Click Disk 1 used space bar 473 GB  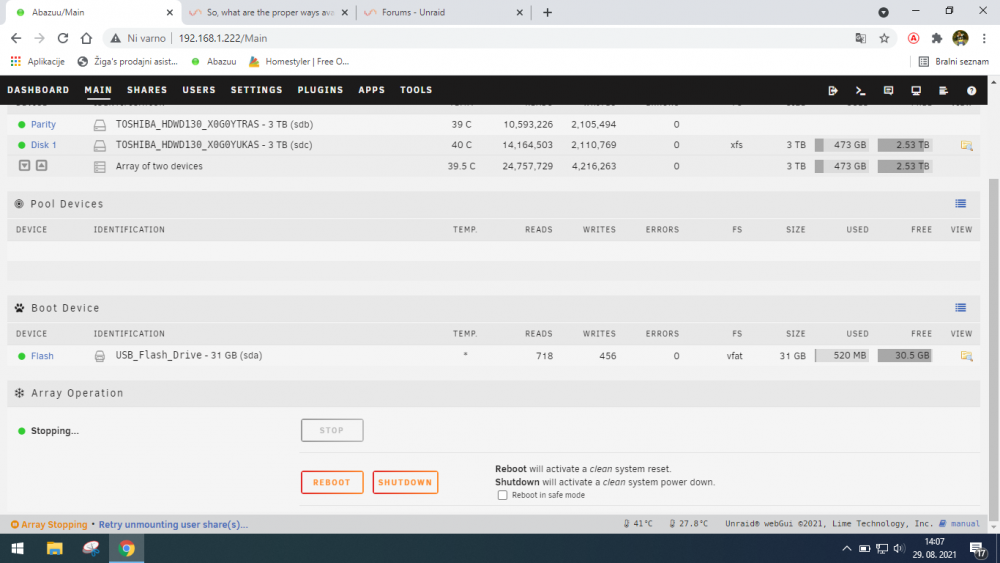coord(841,145)
